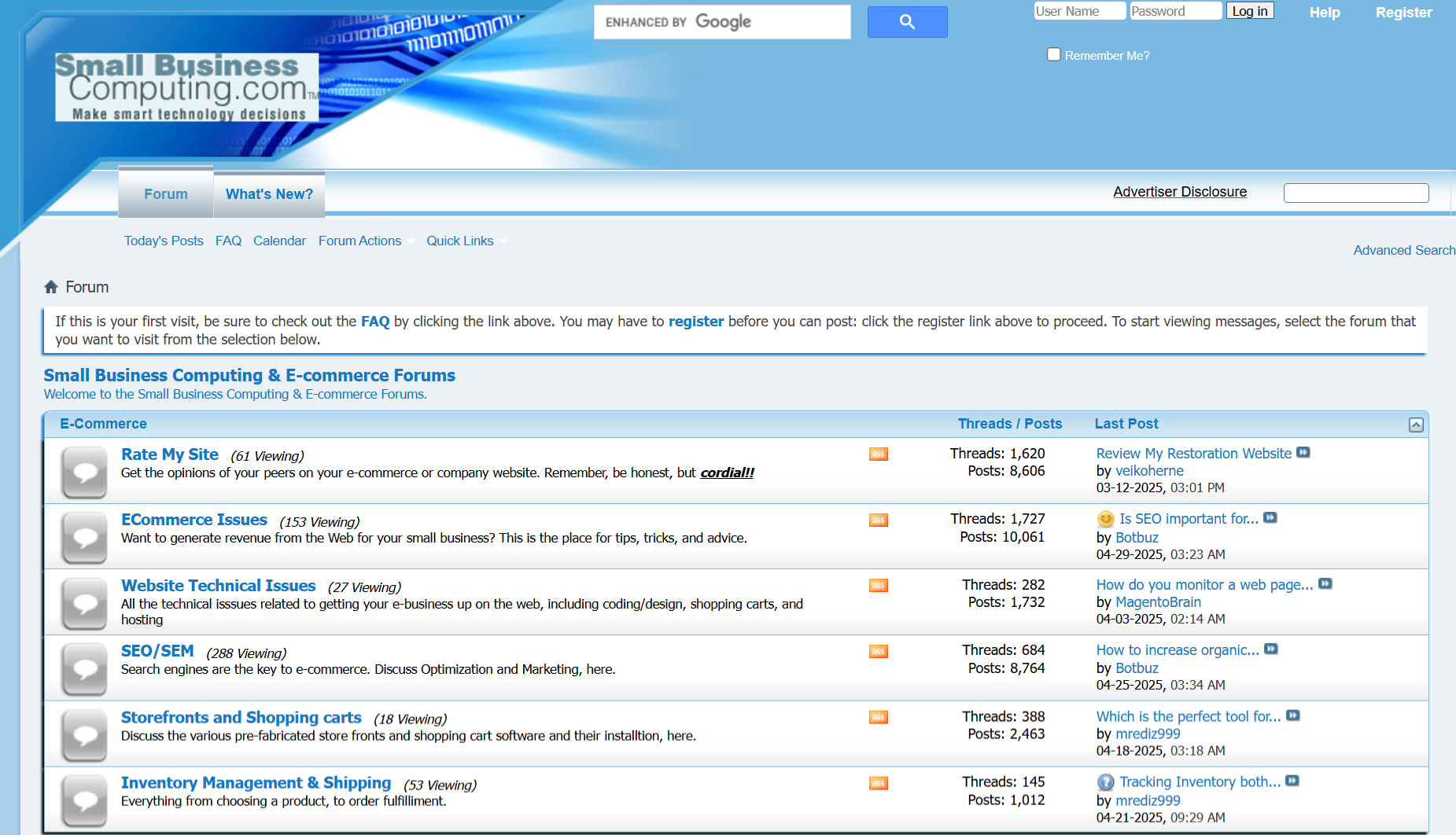
Task: Click the Small Business Computing.com logo
Action: [186, 87]
